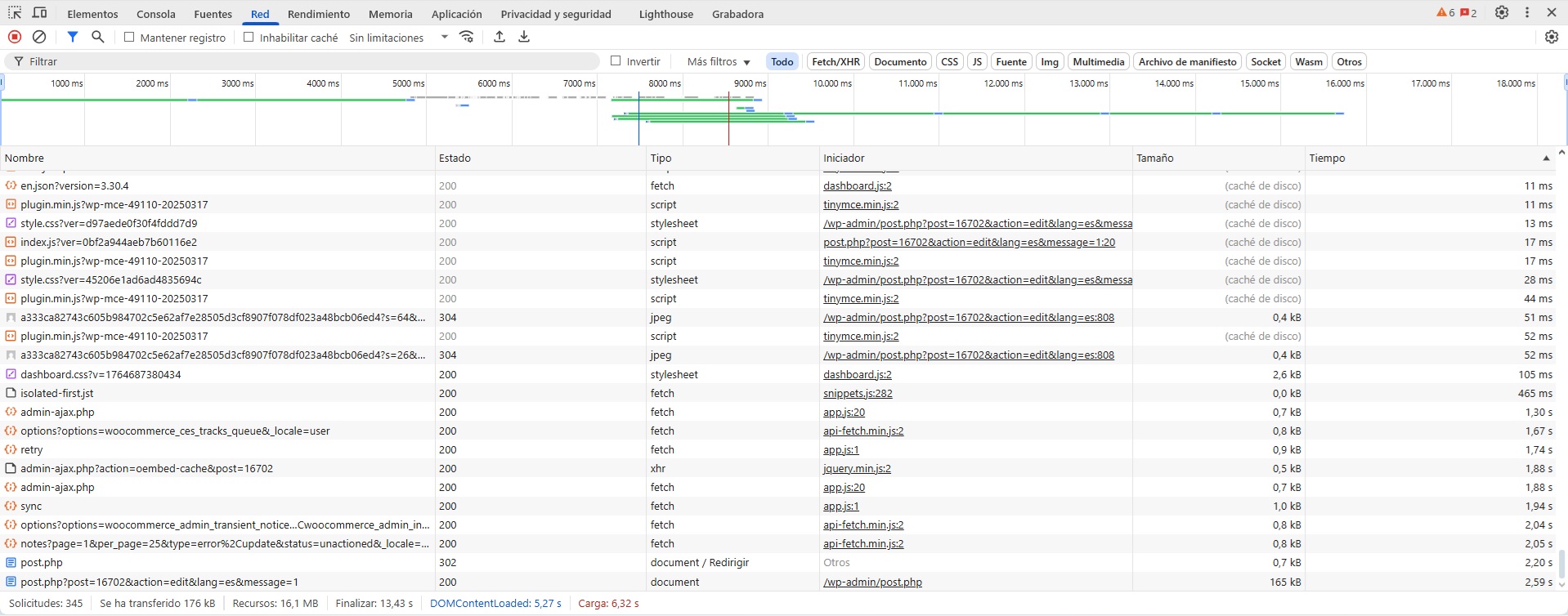Click the import HAR upload icon
Image resolution: width=1568 pixels, height=616 pixels.
tap(500, 37)
